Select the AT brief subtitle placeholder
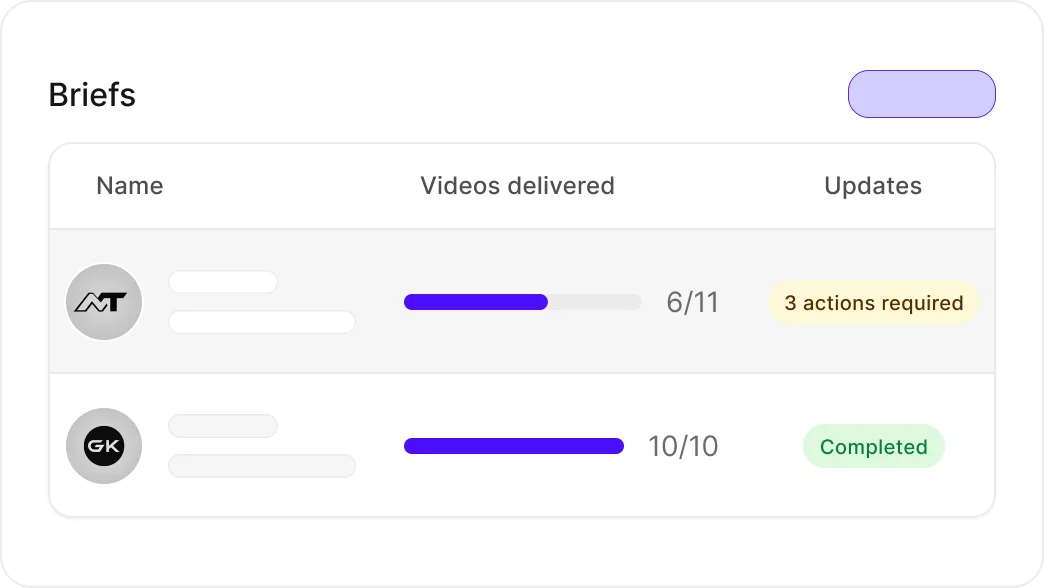Viewport: 1044px width, 588px height. tap(262, 322)
